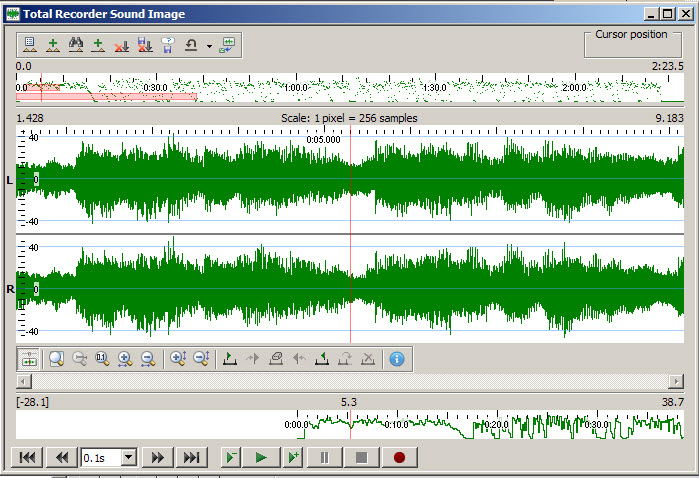699x478 pixels.
Task: Click the Cursor position box
Action: coord(633,44)
